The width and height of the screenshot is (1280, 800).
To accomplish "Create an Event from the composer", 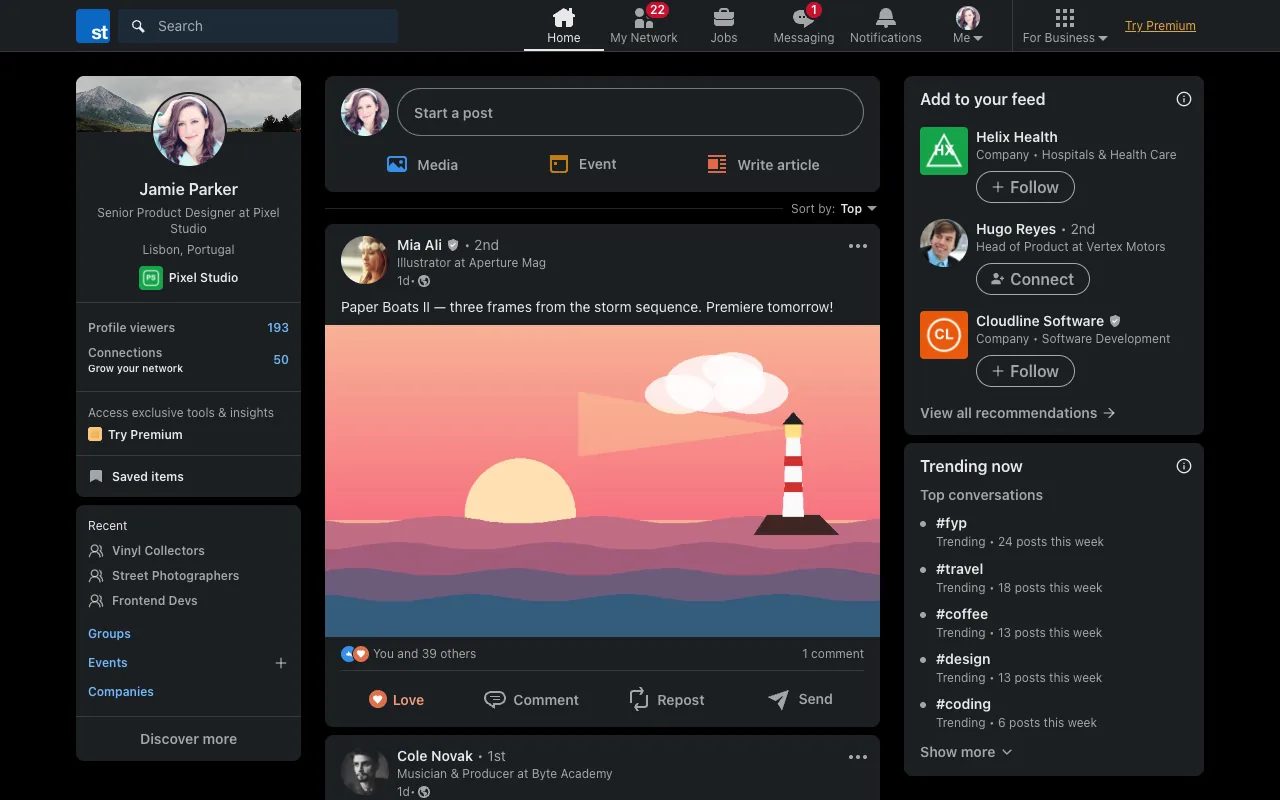I will point(583,164).
